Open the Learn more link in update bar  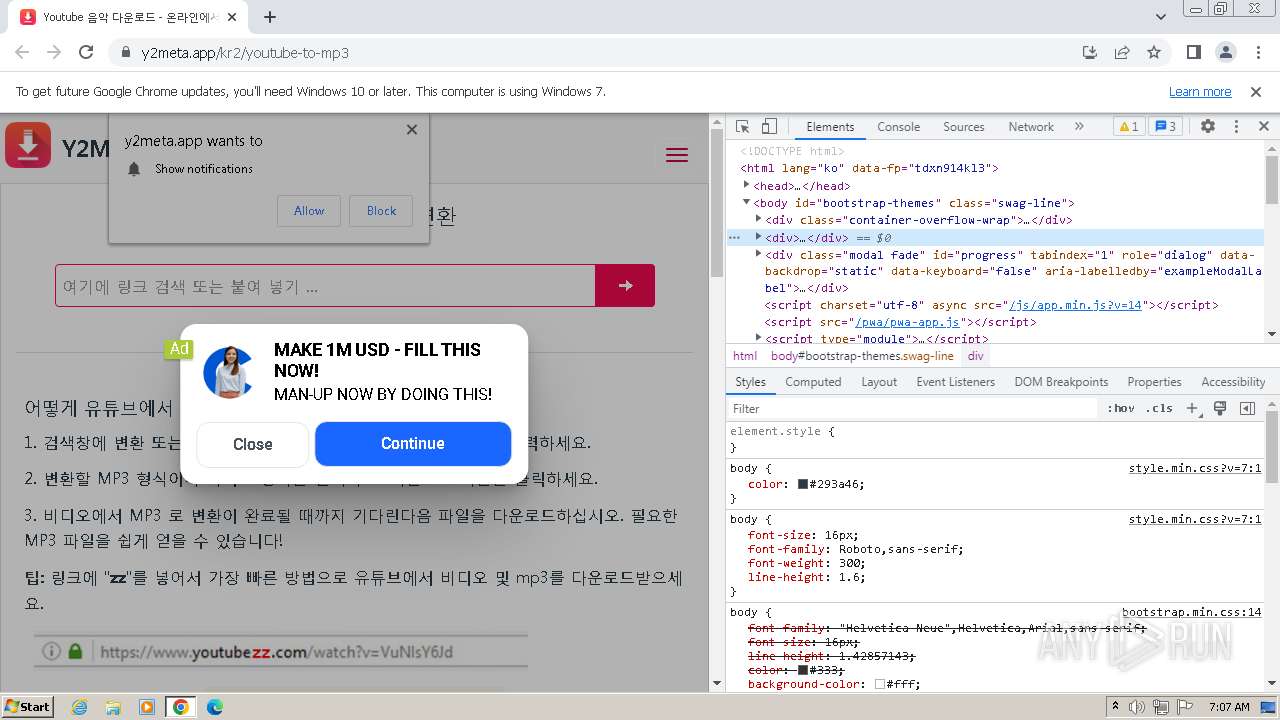pos(1200,92)
